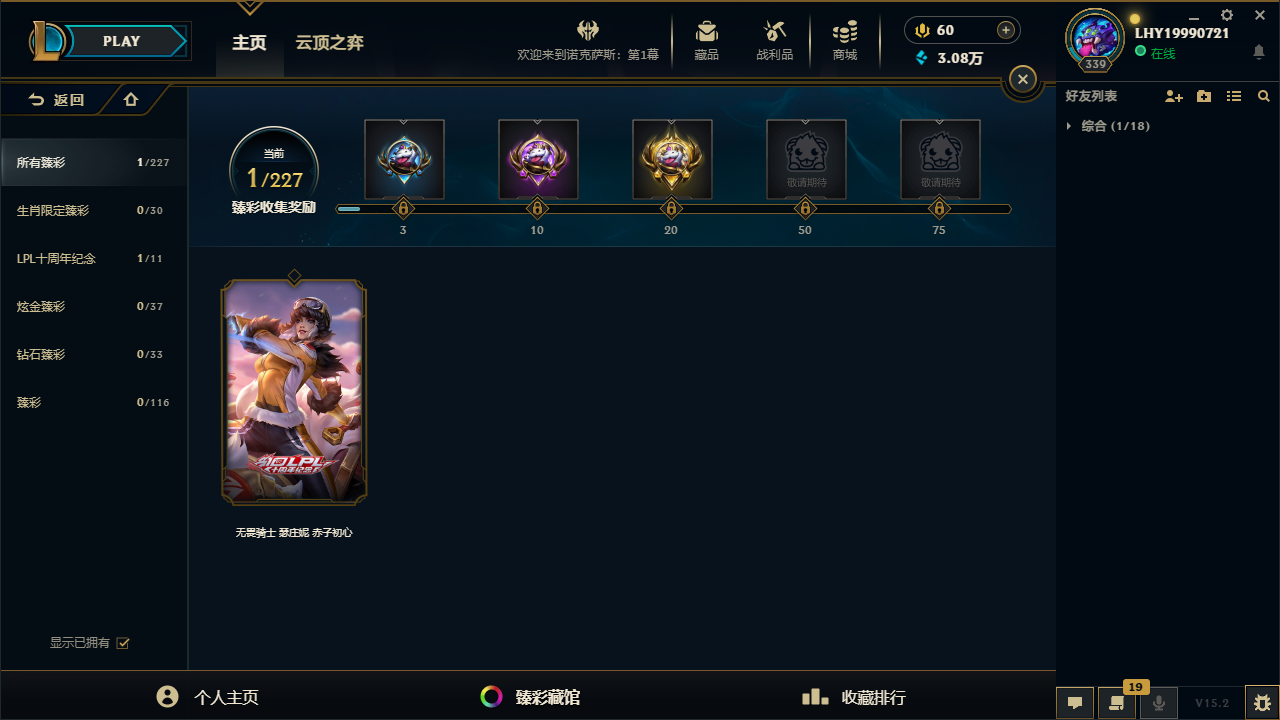The image size is (1280, 720).
Task: Click the add friend icon
Action: click(x=1174, y=97)
